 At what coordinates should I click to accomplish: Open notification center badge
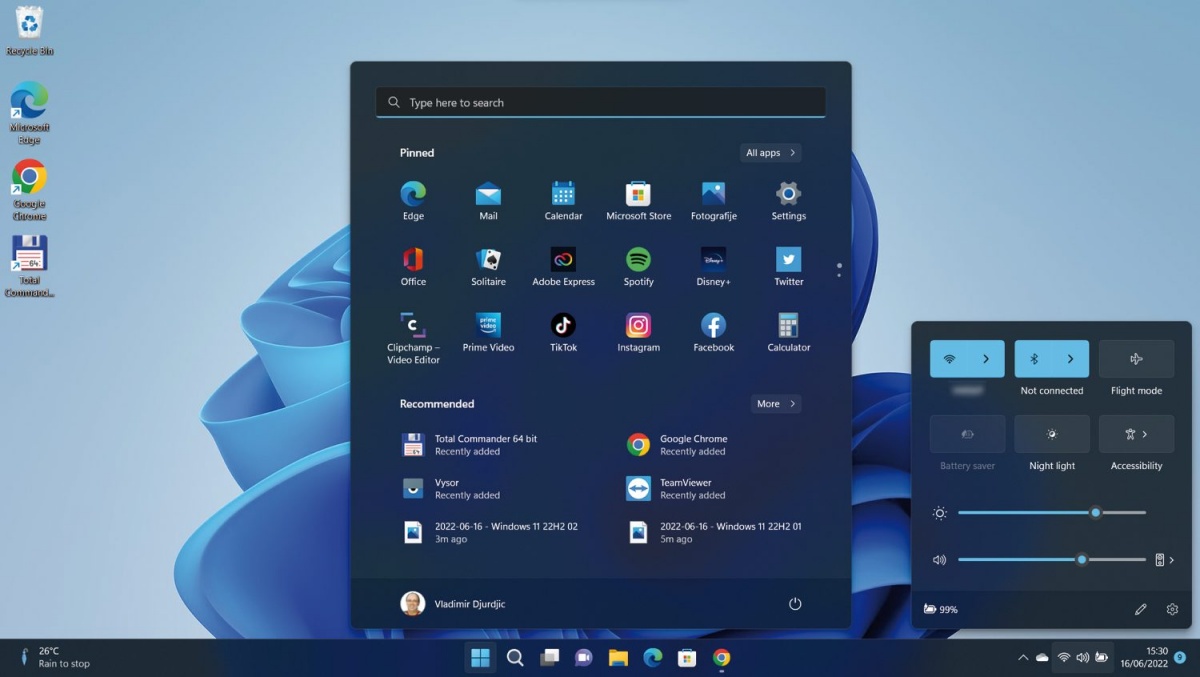coord(1180,657)
